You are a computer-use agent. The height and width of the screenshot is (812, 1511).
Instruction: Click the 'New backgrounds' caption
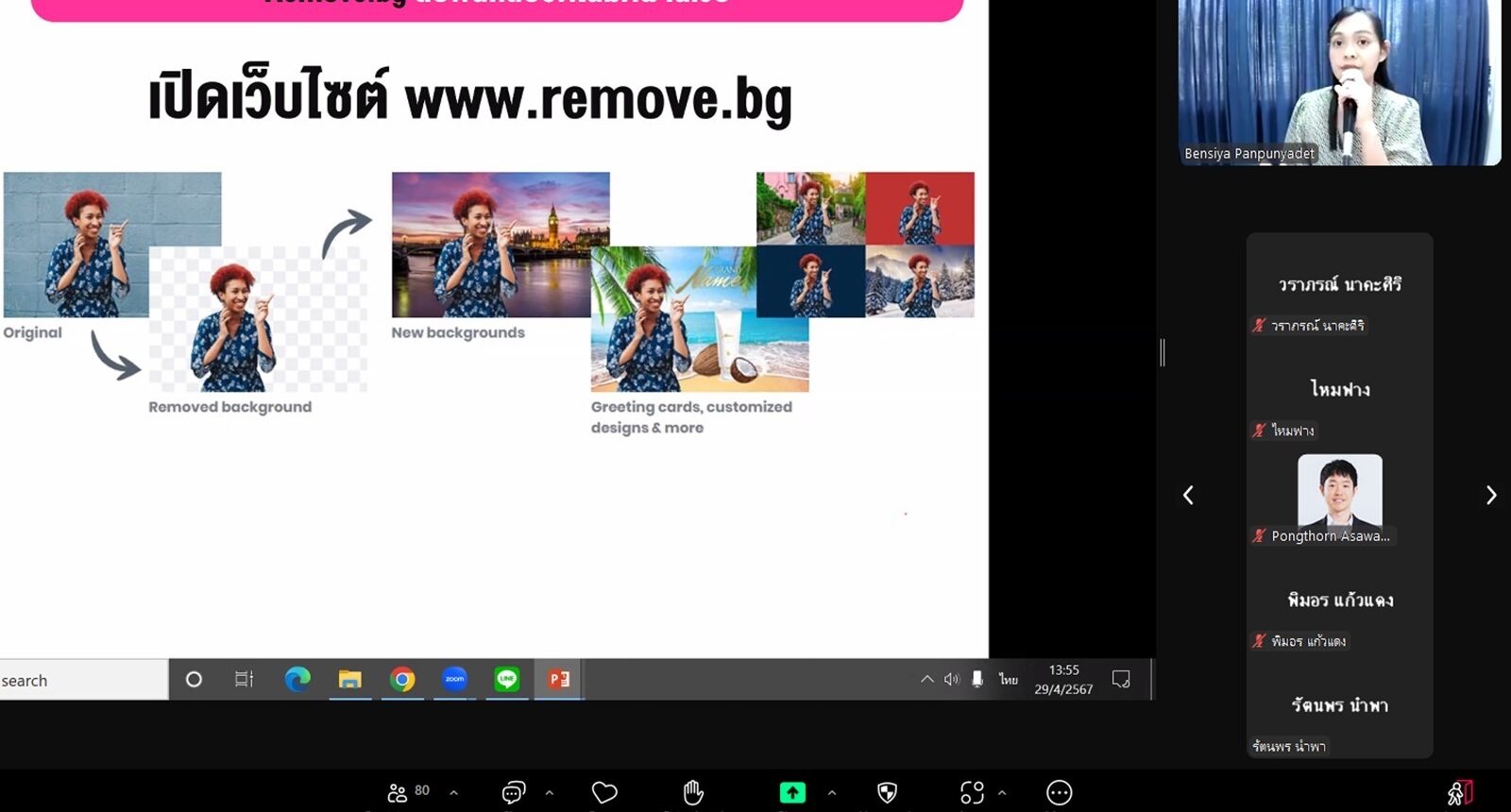[x=458, y=332]
